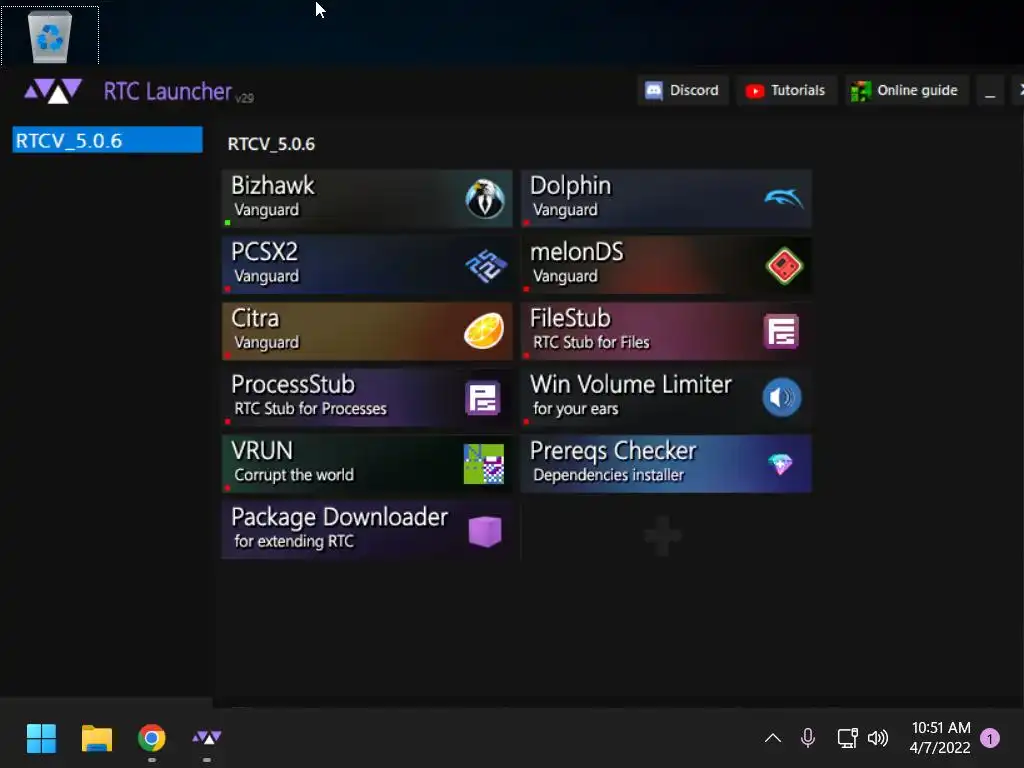This screenshot has height=768, width=1024.
Task: Minimize the RTC Launcher window
Action: pos(990,91)
